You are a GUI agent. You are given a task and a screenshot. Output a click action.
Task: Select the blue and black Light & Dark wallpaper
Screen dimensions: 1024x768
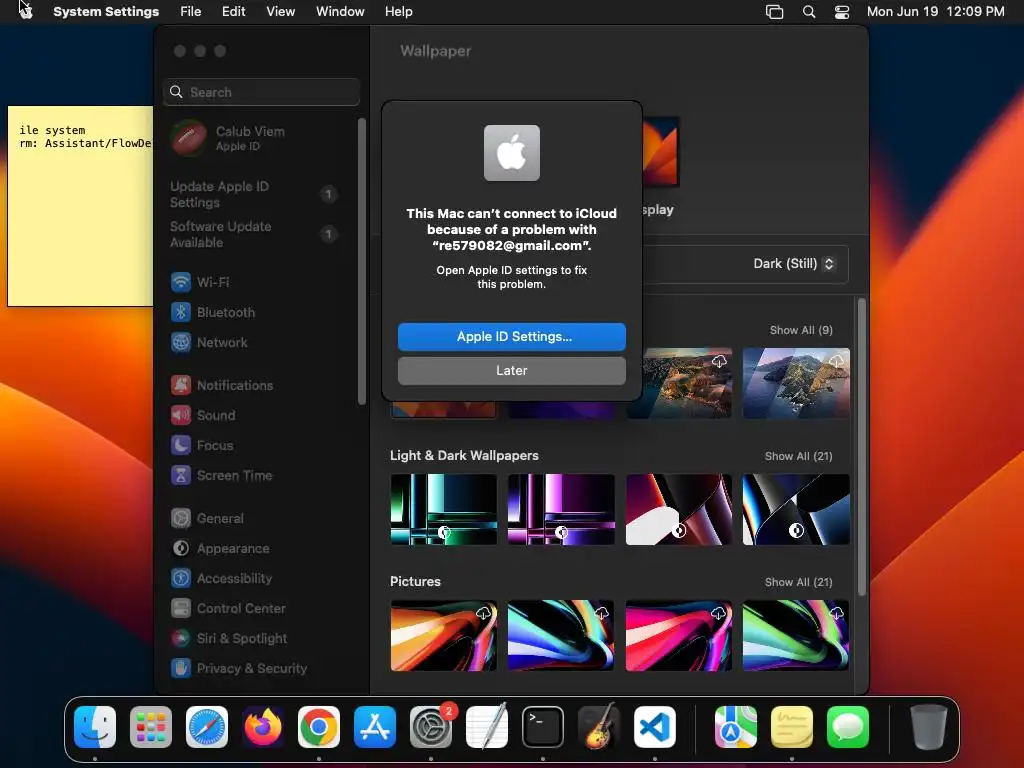796,509
